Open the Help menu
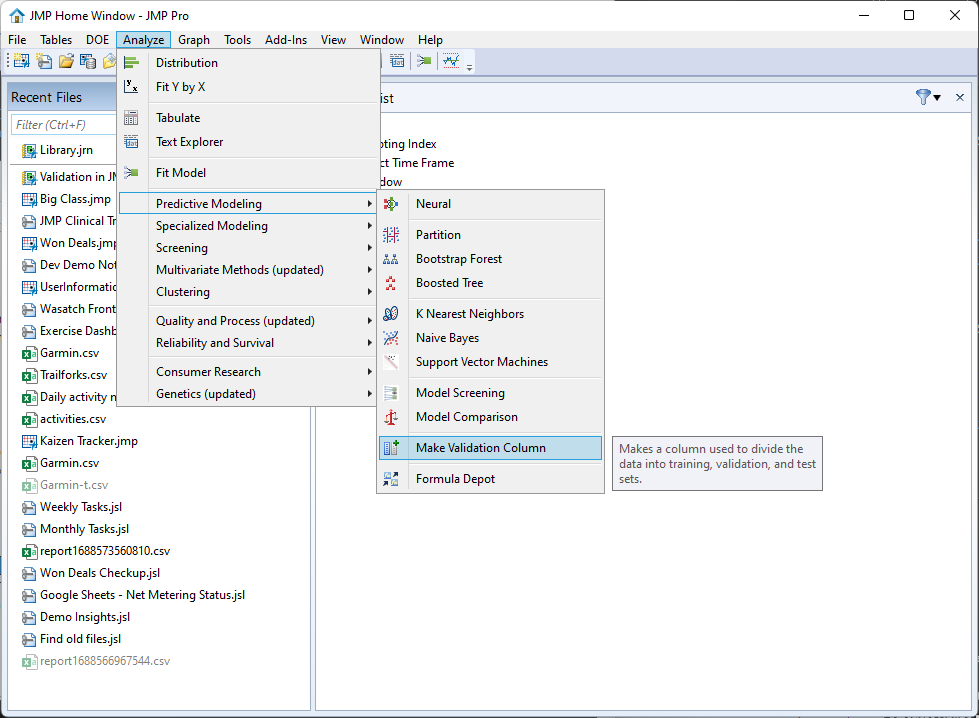Image resolution: width=979 pixels, height=718 pixels. pos(430,40)
